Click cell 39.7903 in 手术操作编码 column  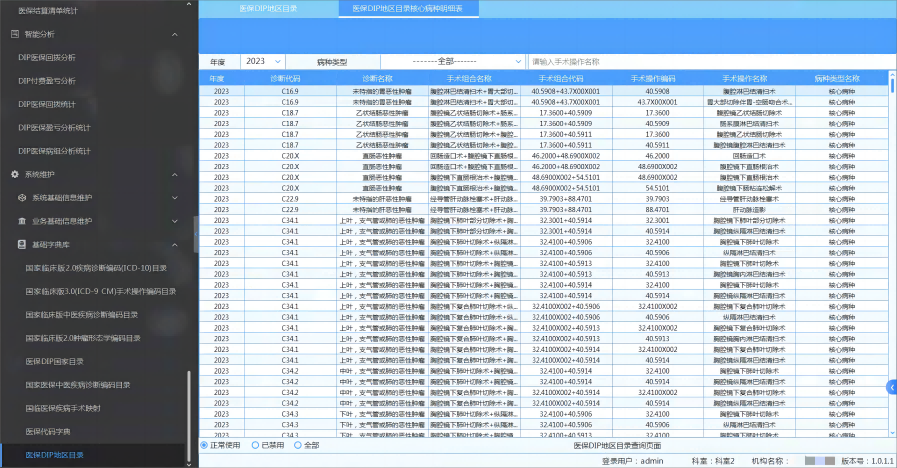click(657, 199)
